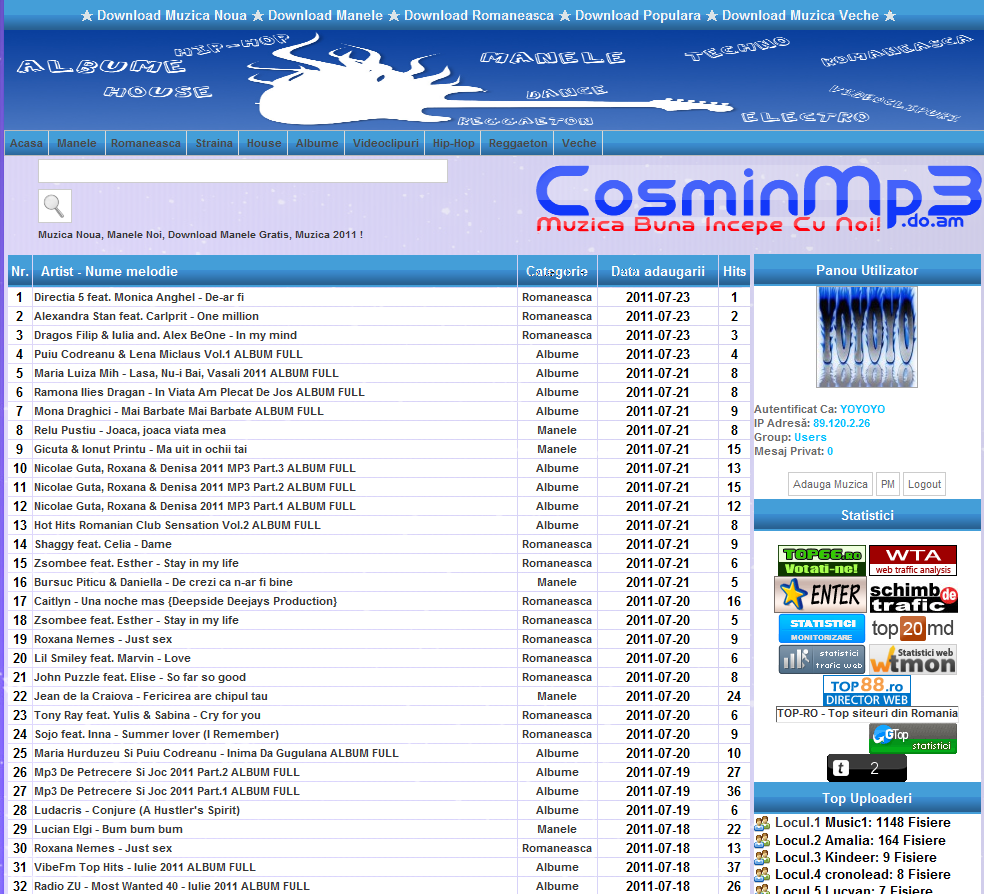984x894 pixels.
Task: Open private messages with the PM button
Action: [887, 484]
